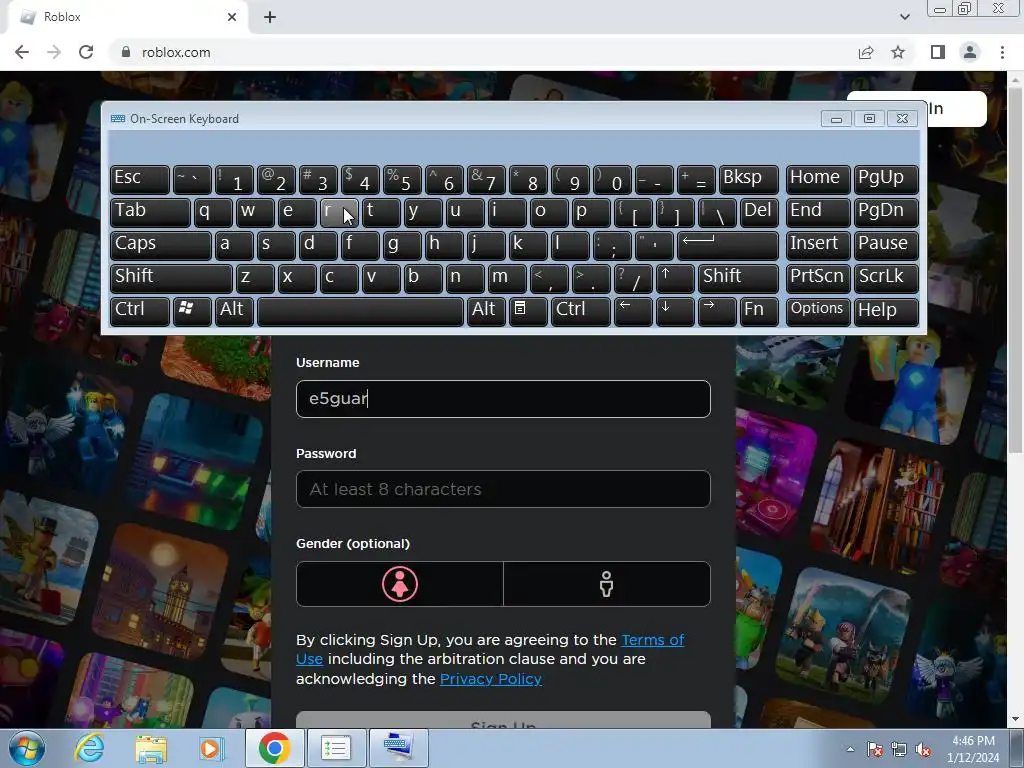Viewport: 1024px width, 768px height.
Task: Click the PgDn key on keyboard
Action: [886, 212]
